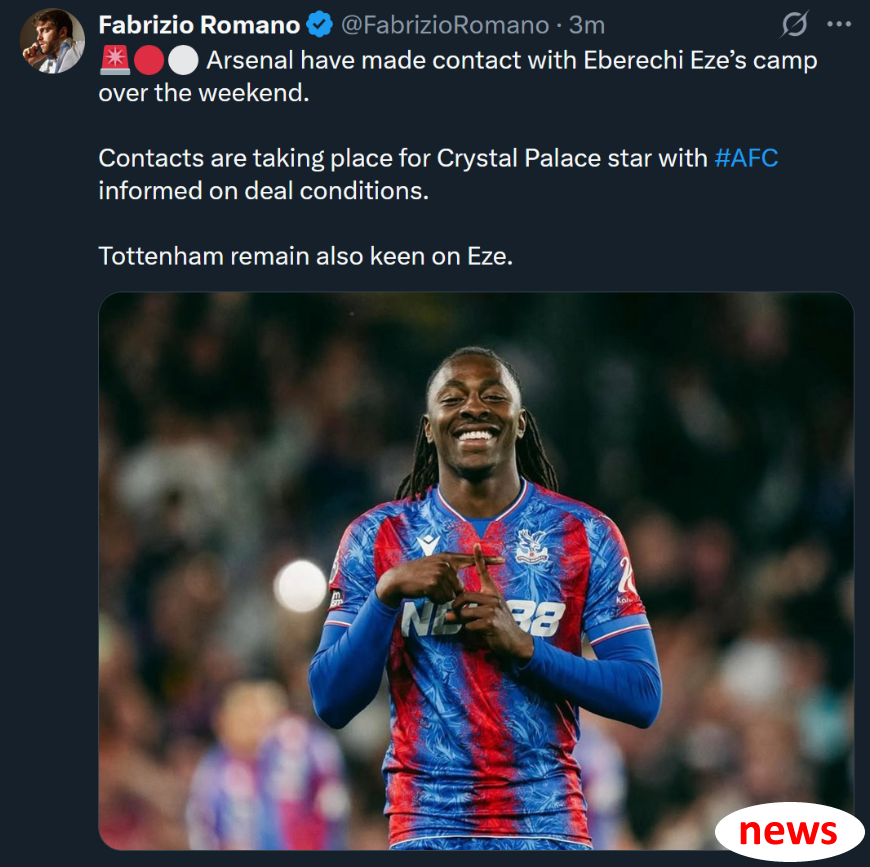Click the red "news" oval badge

[x=789, y=831]
